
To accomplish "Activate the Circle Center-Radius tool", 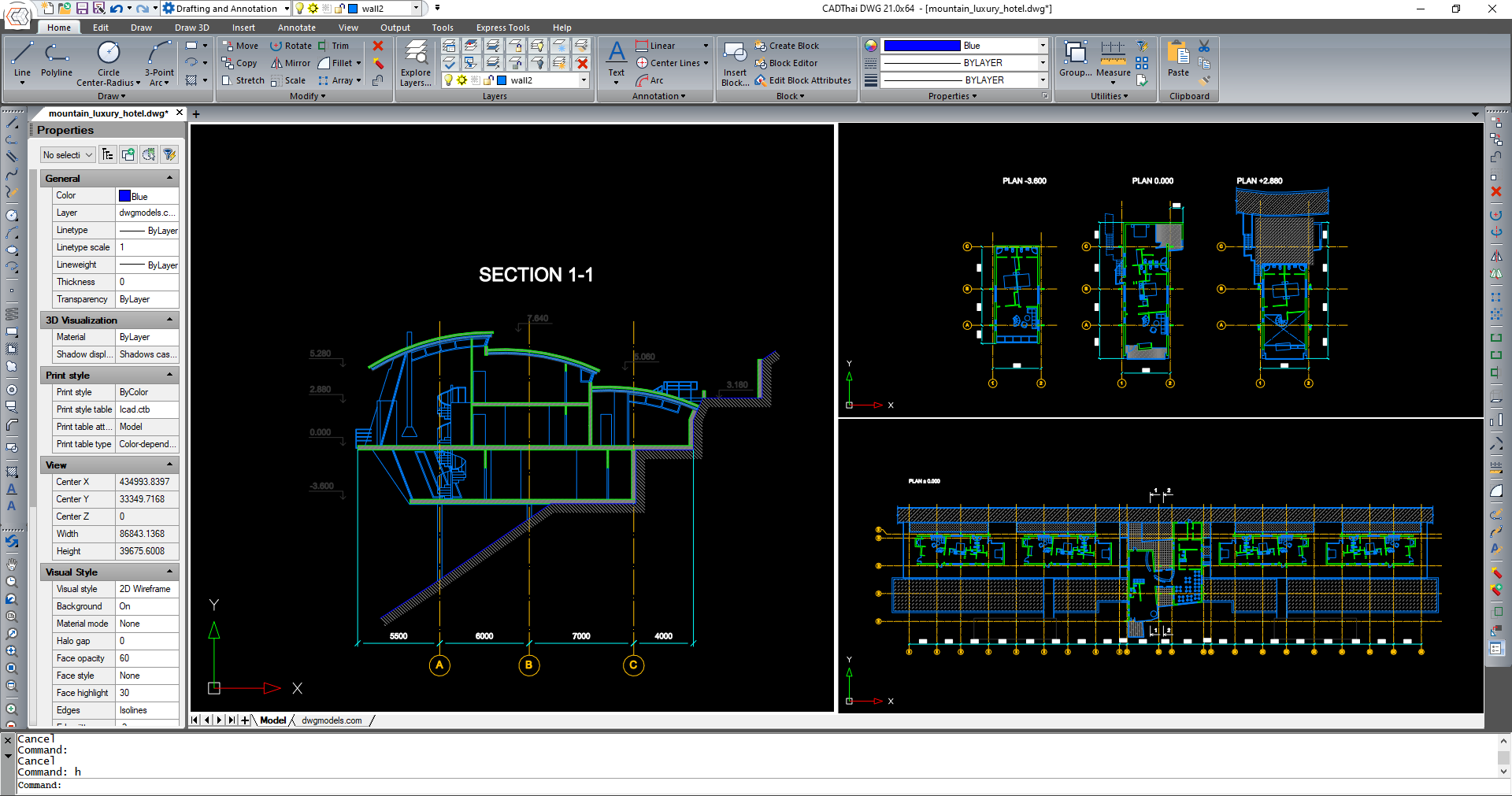I will (109, 62).
